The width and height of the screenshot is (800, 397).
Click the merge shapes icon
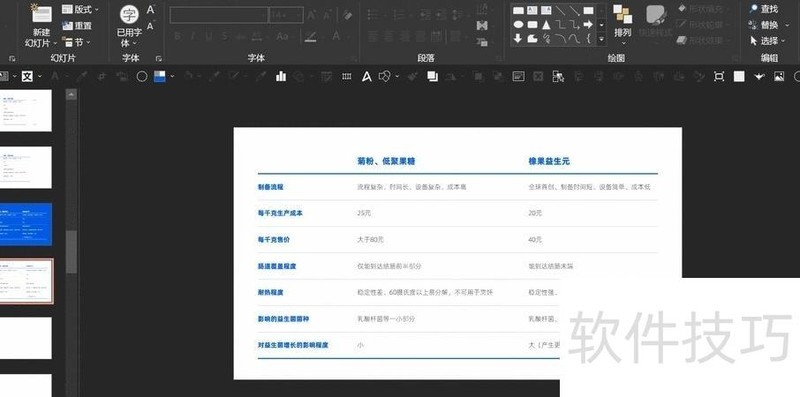[x=385, y=77]
